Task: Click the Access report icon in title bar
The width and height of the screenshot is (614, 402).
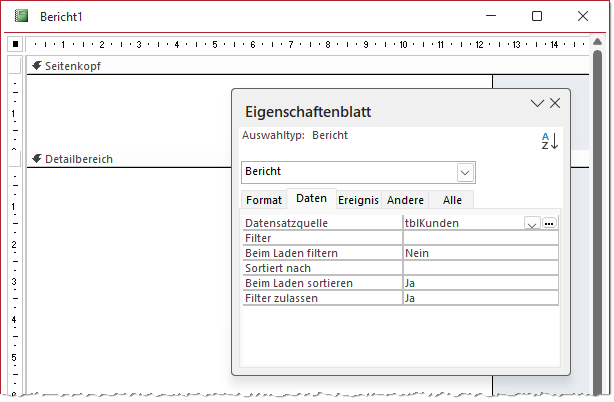Action: point(21,16)
